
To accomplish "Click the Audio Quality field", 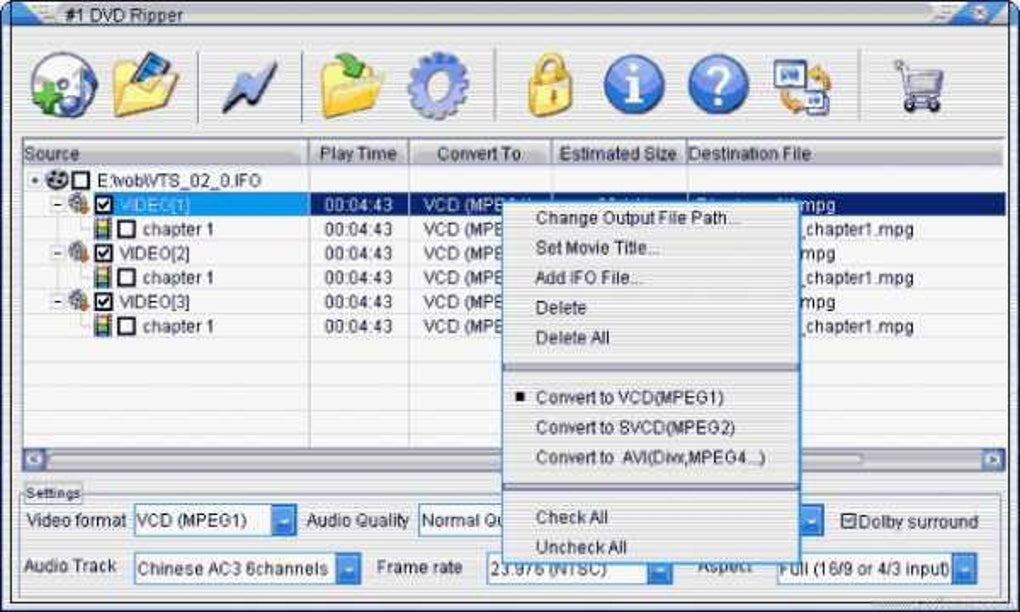I will [x=461, y=520].
